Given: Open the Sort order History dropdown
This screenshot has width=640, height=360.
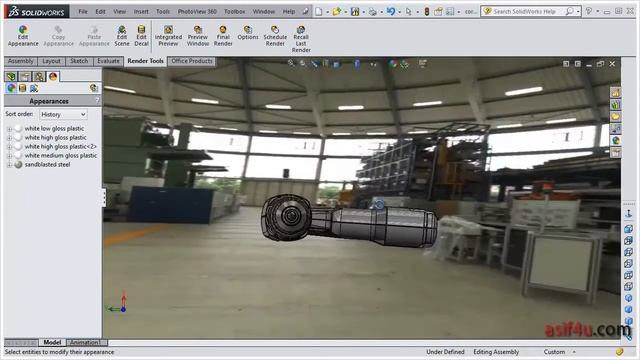Looking at the screenshot, I should point(63,114).
